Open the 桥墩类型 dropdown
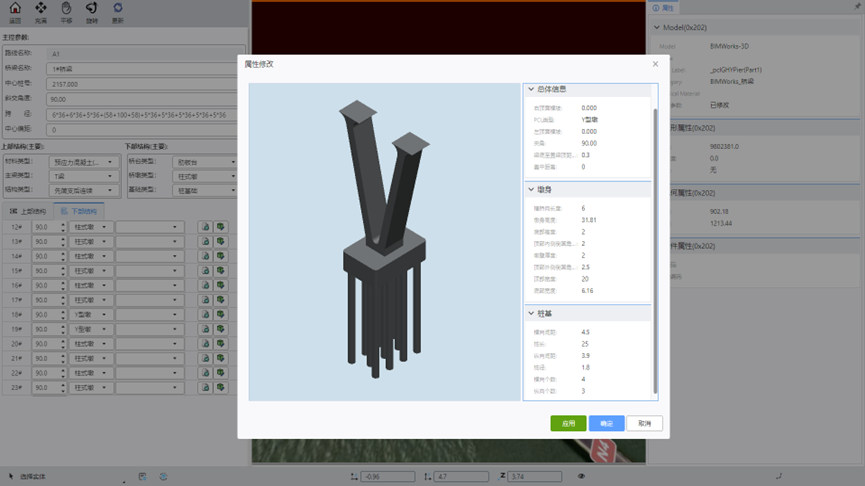This screenshot has height=486, width=865. (205, 177)
